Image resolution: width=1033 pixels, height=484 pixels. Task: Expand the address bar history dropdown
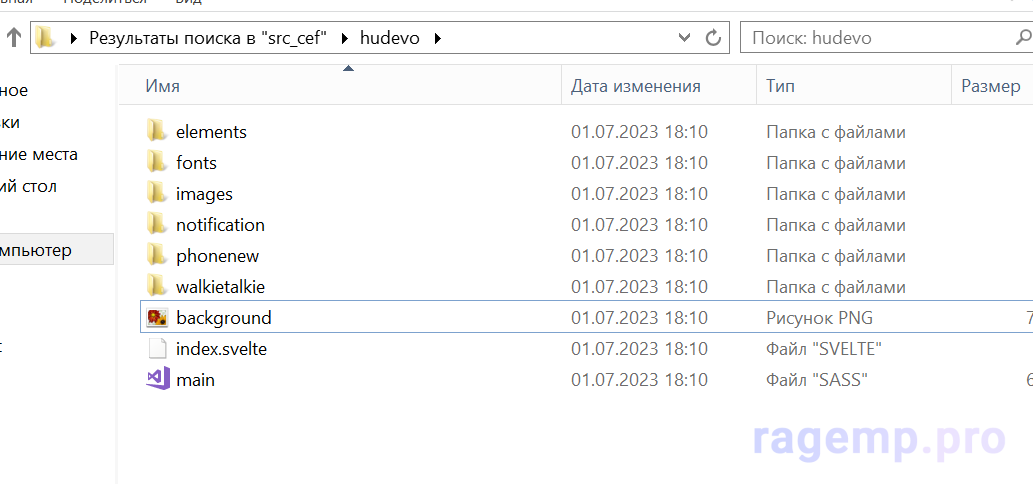point(685,38)
